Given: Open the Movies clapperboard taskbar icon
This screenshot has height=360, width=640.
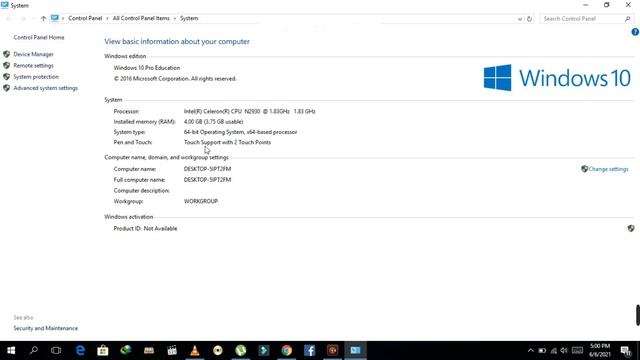Looking at the screenshot, I should pyautogui.click(x=172, y=350).
